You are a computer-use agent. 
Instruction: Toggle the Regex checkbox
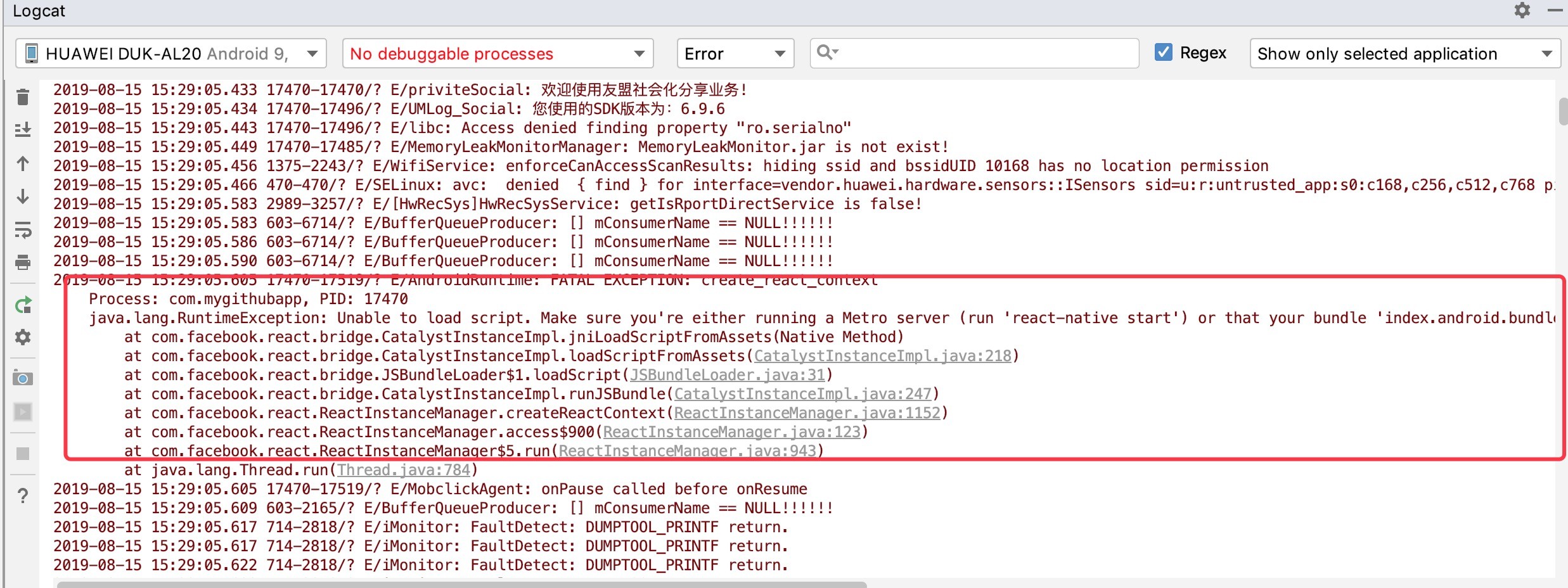[1164, 52]
